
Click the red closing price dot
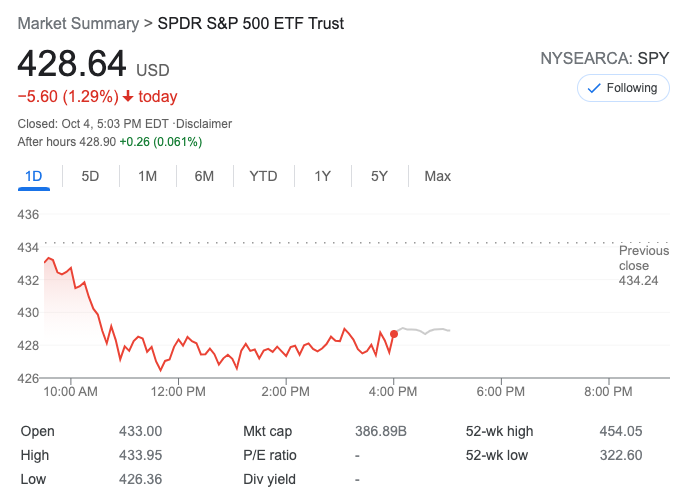(x=394, y=333)
